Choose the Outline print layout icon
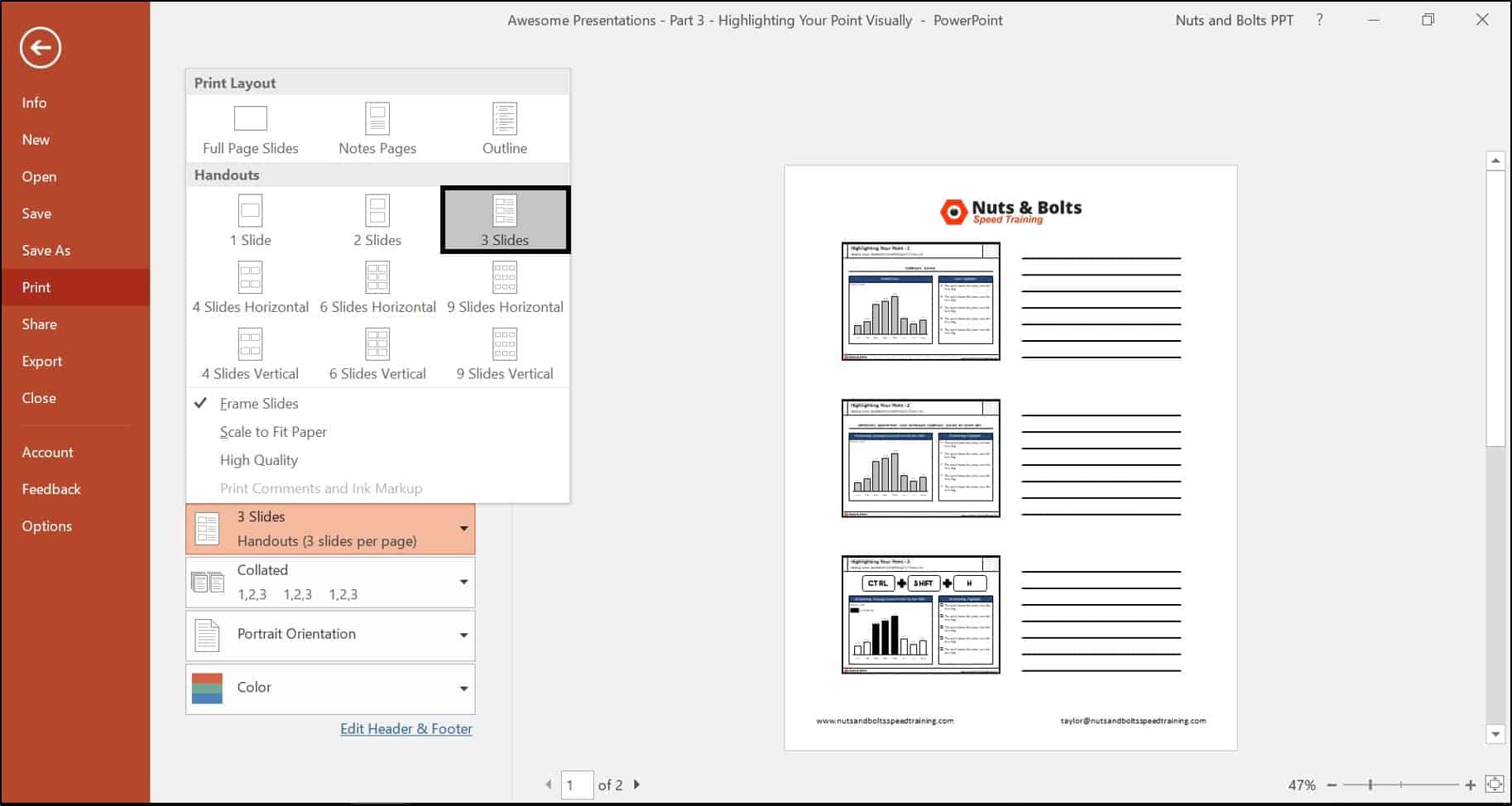1512x806 pixels. (x=505, y=118)
